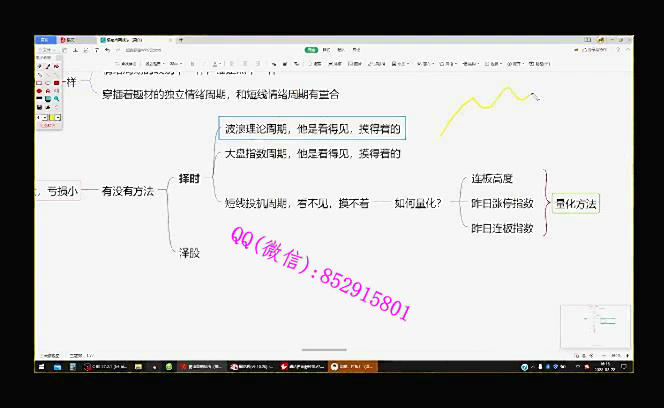Select the green highlighted ribbon tab
This screenshot has height=408, width=664.
[x=311, y=48]
